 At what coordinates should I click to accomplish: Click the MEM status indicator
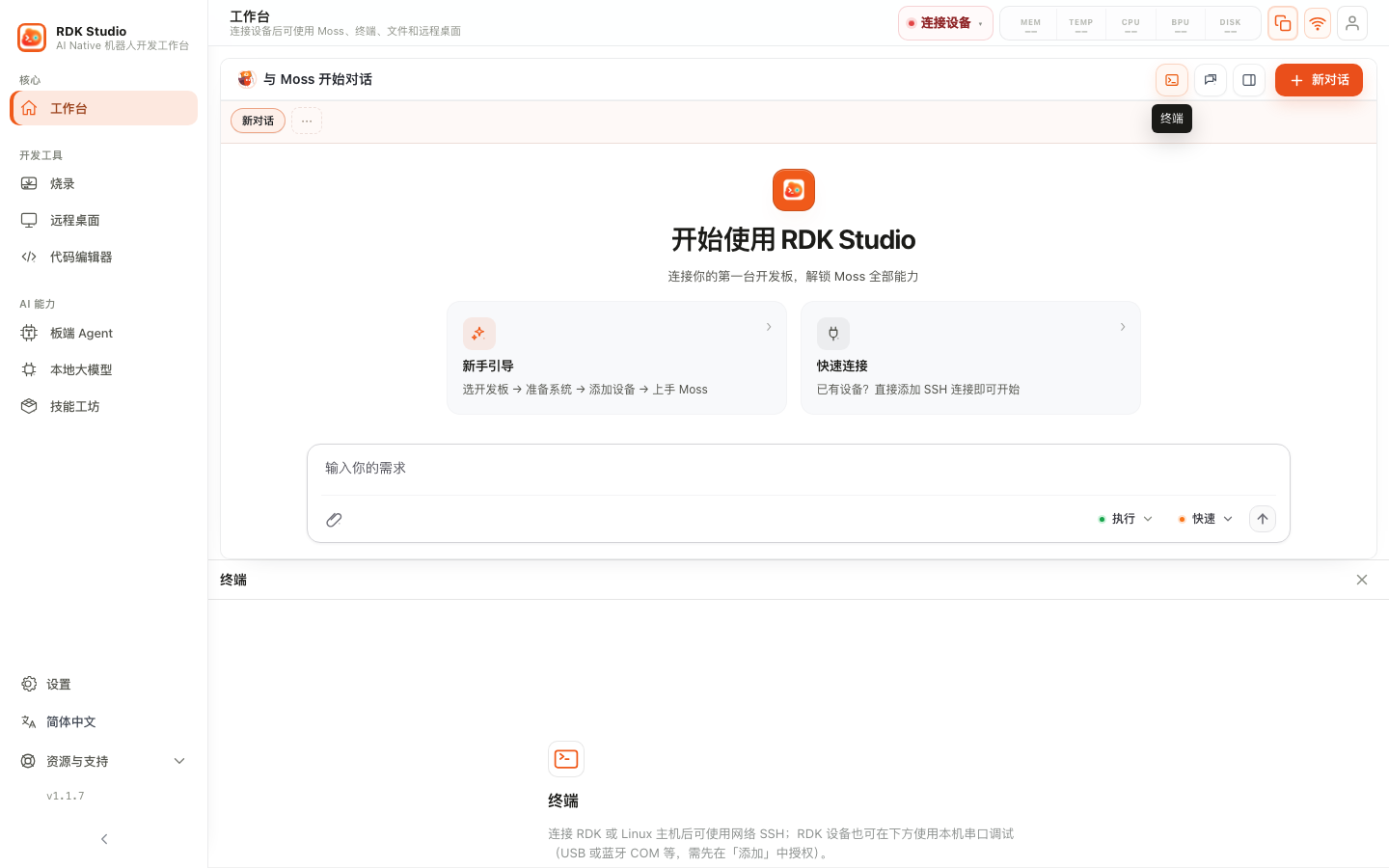point(1030,24)
